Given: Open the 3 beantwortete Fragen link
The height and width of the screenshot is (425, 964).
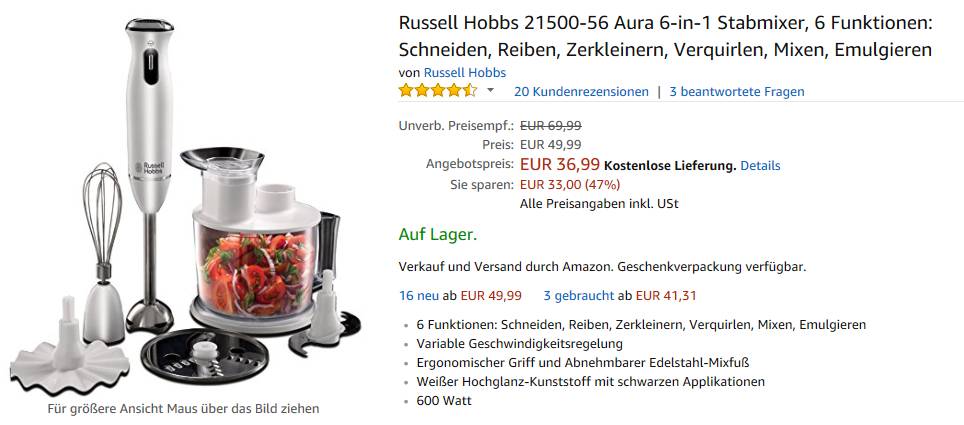Looking at the screenshot, I should [737, 92].
